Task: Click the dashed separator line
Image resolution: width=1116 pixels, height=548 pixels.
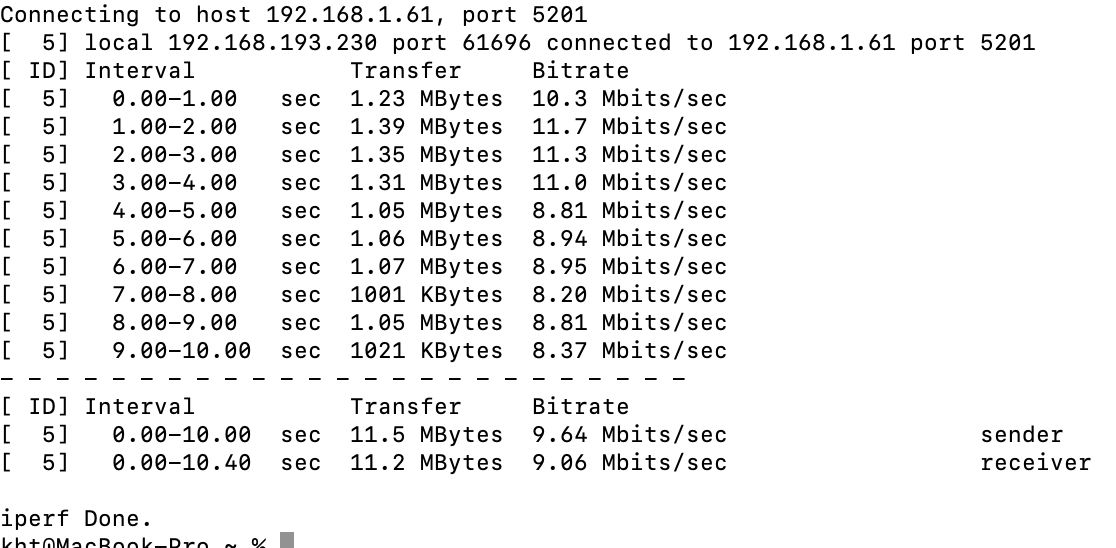Action: point(342,379)
